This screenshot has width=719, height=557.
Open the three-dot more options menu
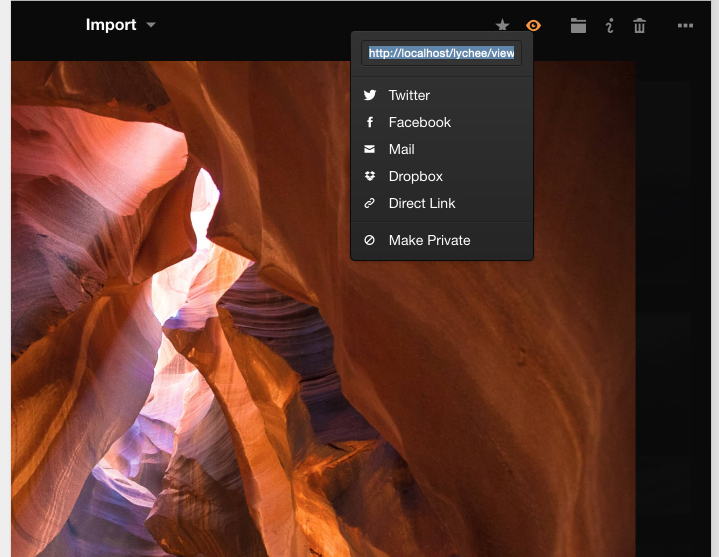pos(685,26)
